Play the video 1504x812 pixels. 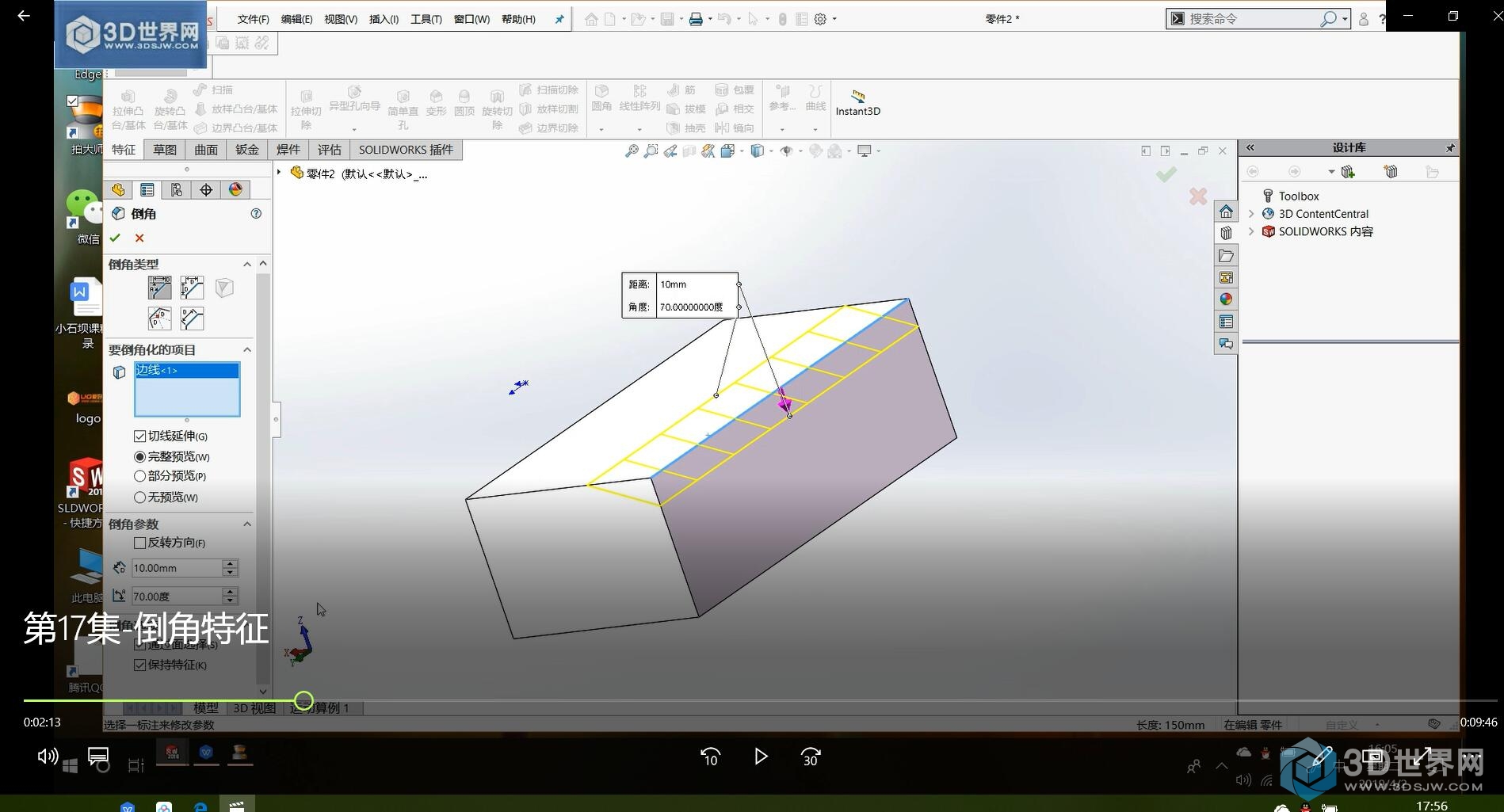click(761, 757)
